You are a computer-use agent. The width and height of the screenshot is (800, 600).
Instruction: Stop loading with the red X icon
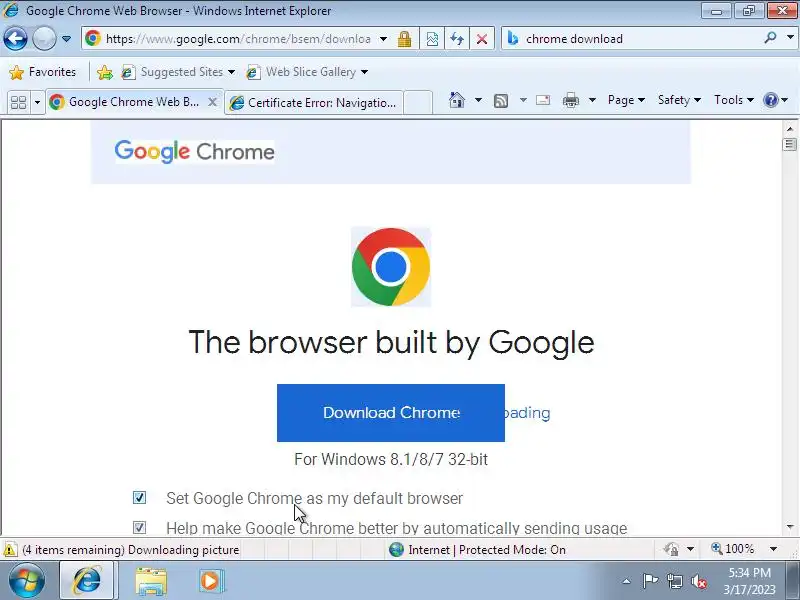(x=482, y=39)
